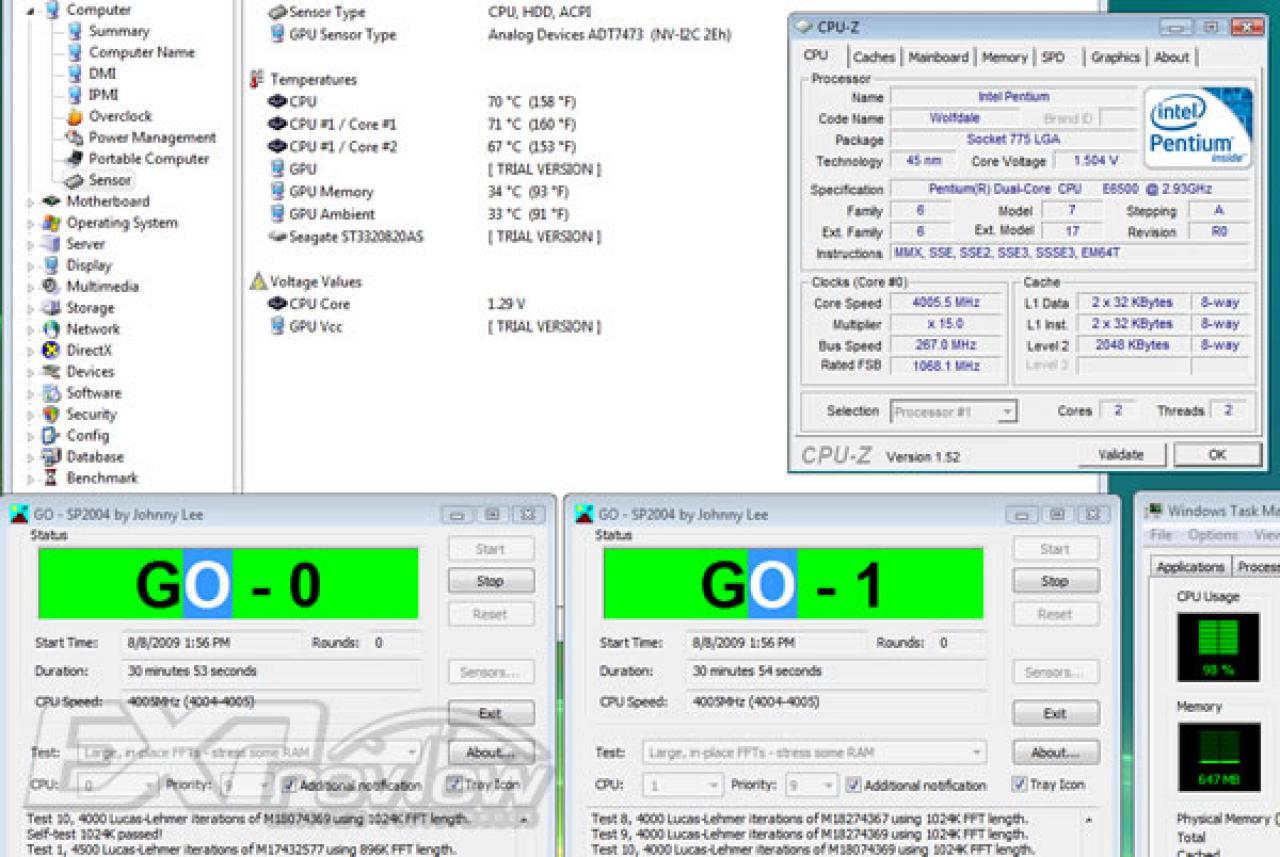1280x857 pixels.
Task: Switch to the About tab in CPU-Z
Action: click(x=1172, y=57)
